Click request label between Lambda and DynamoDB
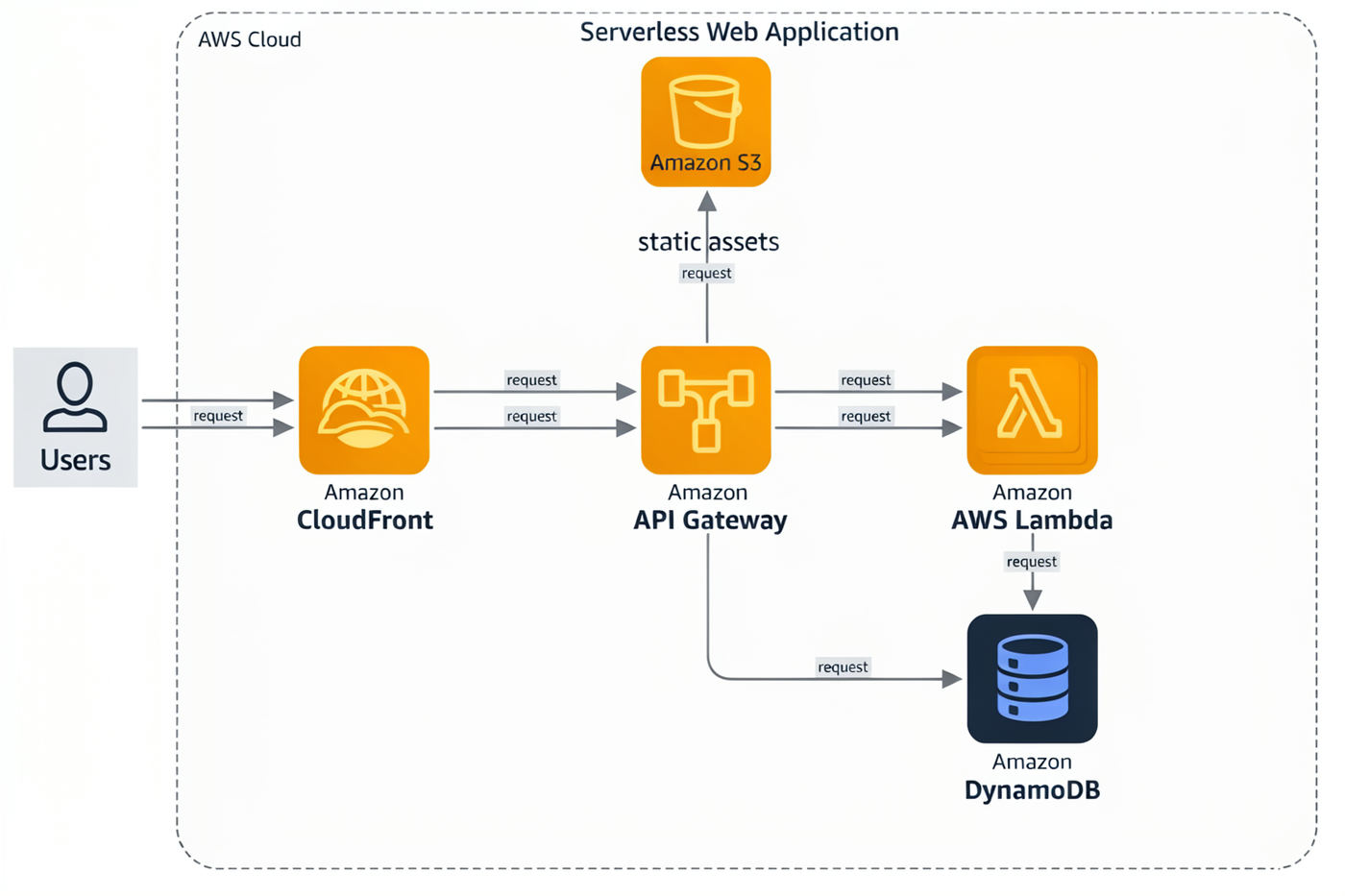Viewport: 1345px width, 896px height. (x=1032, y=562)
